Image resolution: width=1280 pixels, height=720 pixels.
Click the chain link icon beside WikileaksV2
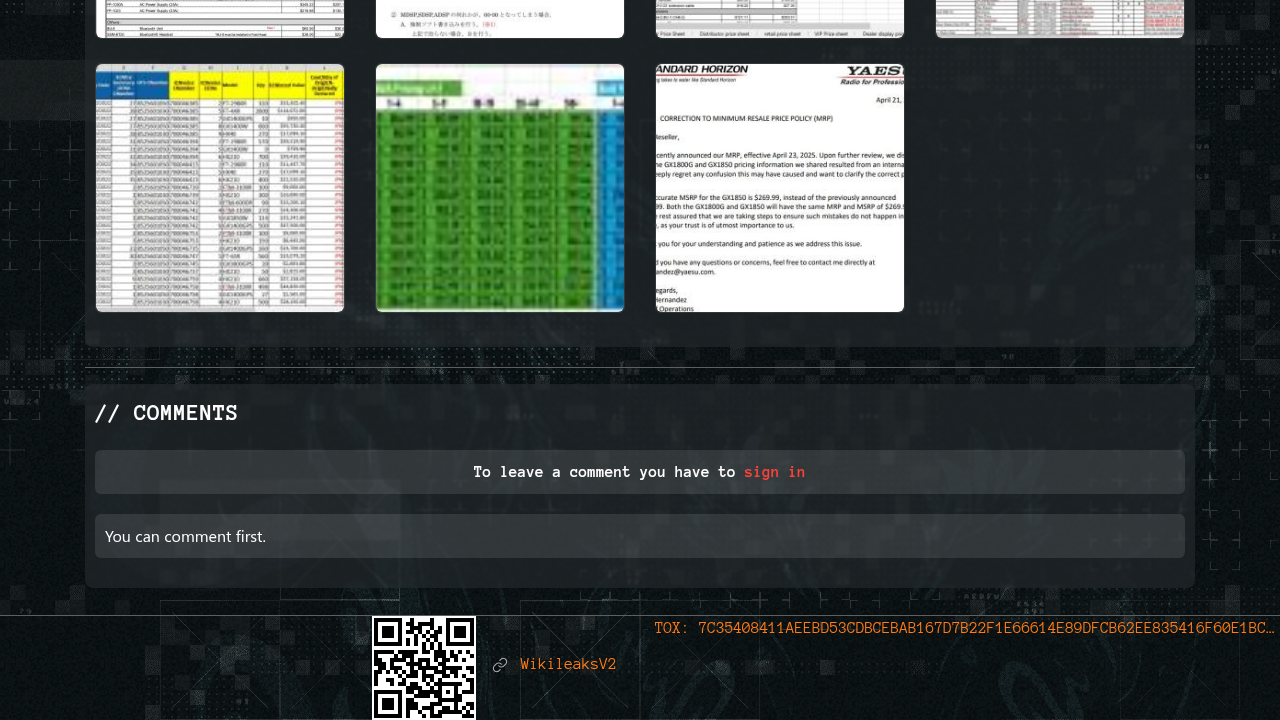pos(500,665)
